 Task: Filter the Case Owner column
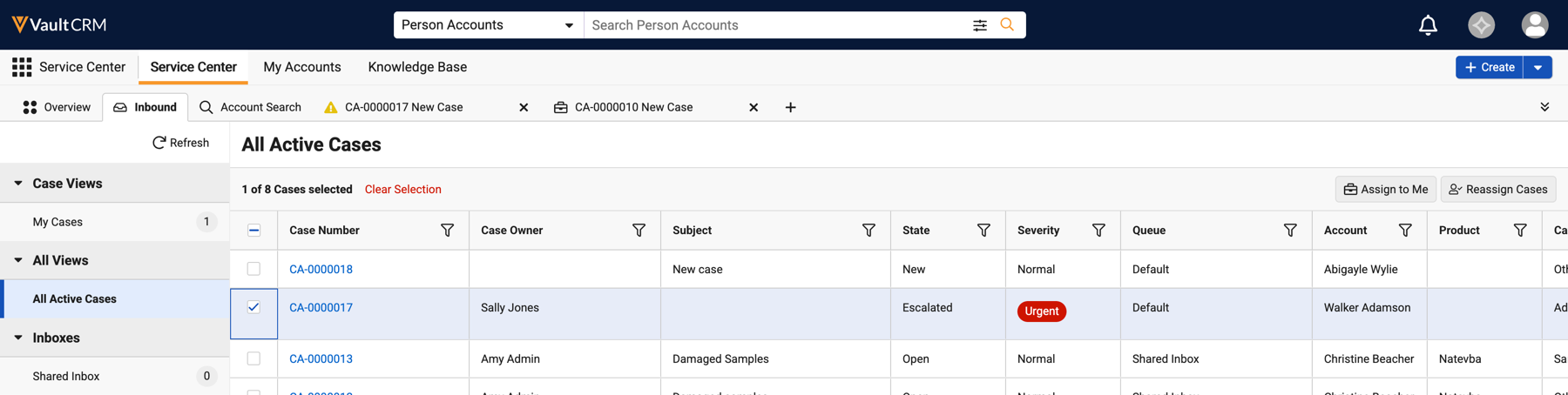(639, 231)
